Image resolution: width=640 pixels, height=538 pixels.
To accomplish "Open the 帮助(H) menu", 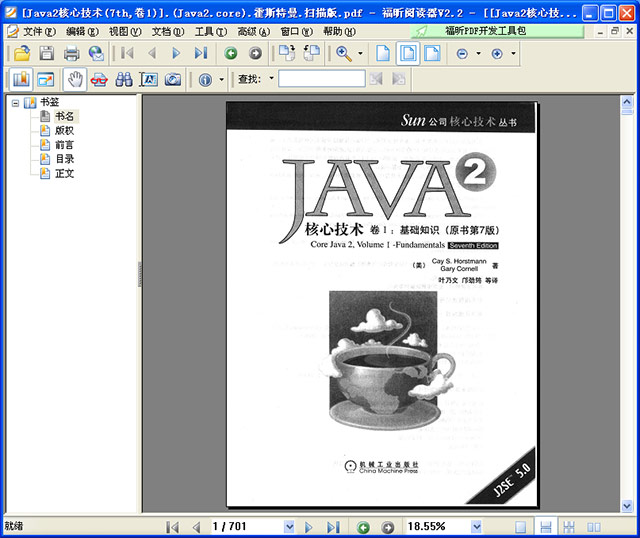I will 339,31.
